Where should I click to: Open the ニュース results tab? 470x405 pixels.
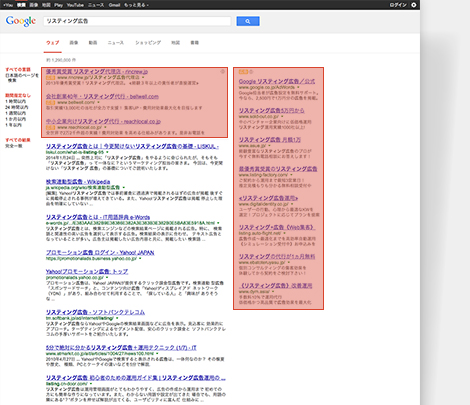click(x=115, y=43)
